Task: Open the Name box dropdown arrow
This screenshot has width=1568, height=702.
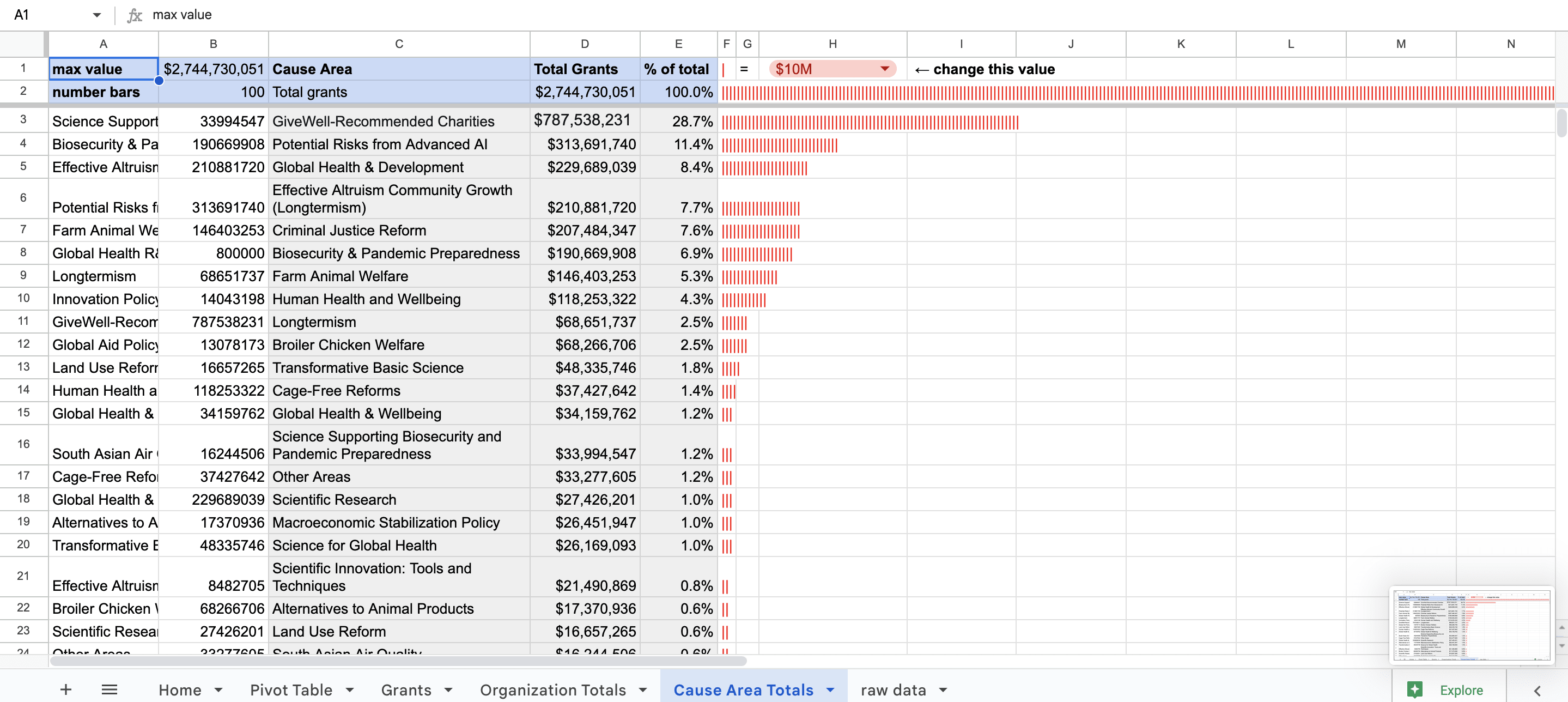Action: coord(96,15)
